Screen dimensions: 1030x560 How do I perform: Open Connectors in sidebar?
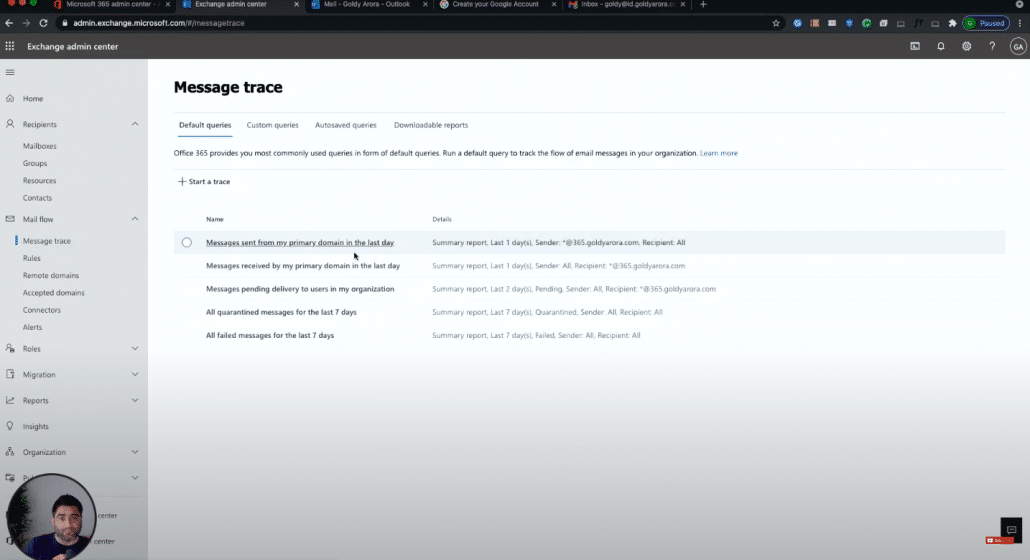pos(41,310)
